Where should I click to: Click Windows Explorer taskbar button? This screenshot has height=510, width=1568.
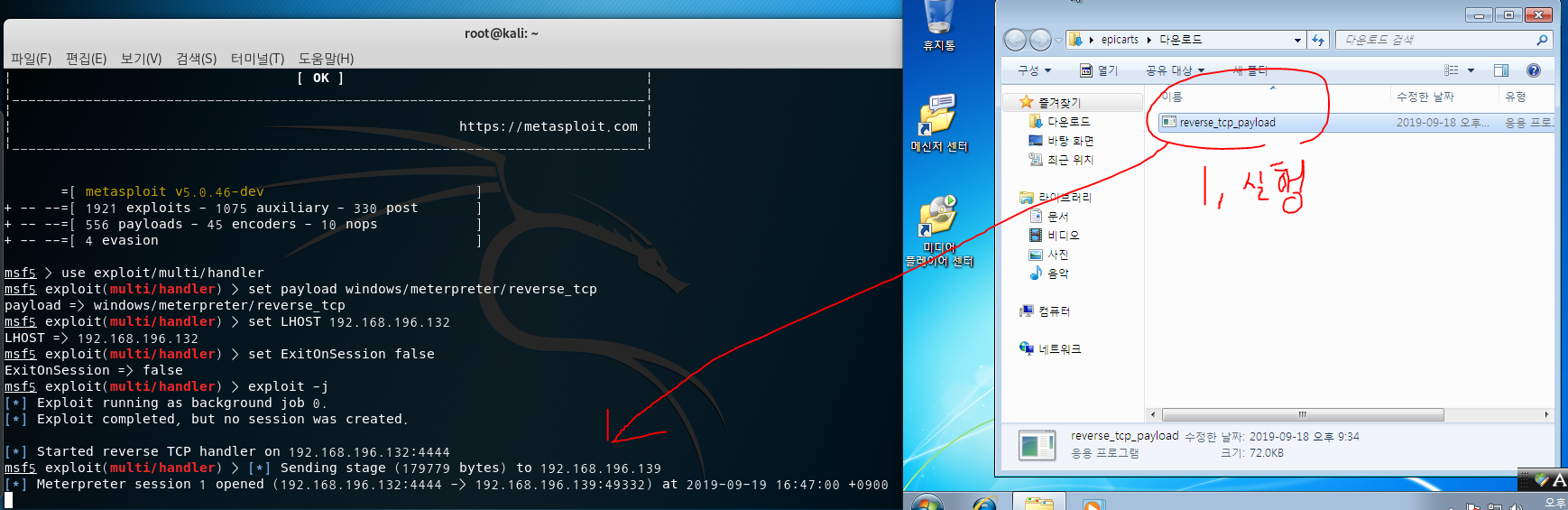(x=1038, y=502)
